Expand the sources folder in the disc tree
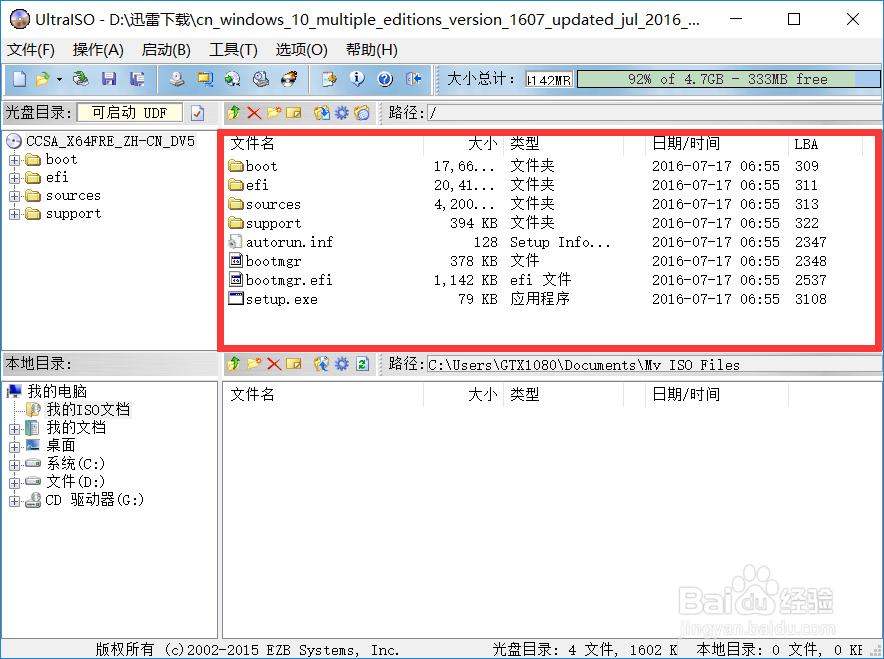 [x=15, y=196]
